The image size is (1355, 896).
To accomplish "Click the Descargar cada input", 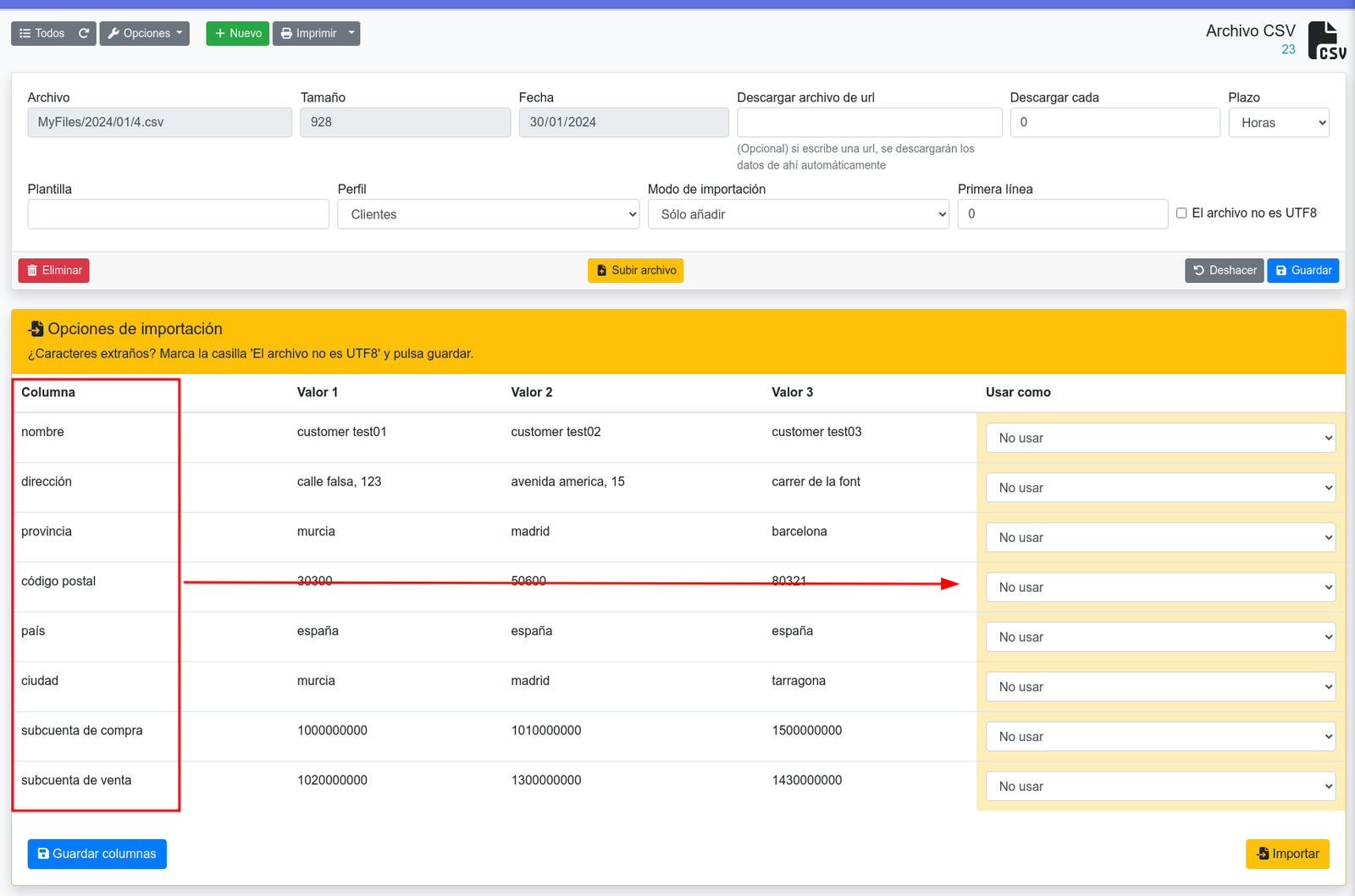I will pyautogui.click(x=1115, y=122).
